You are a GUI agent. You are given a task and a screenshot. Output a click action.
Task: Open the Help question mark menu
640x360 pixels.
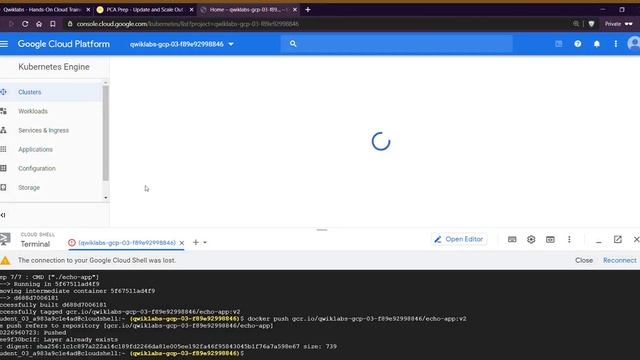click(578, 44)
